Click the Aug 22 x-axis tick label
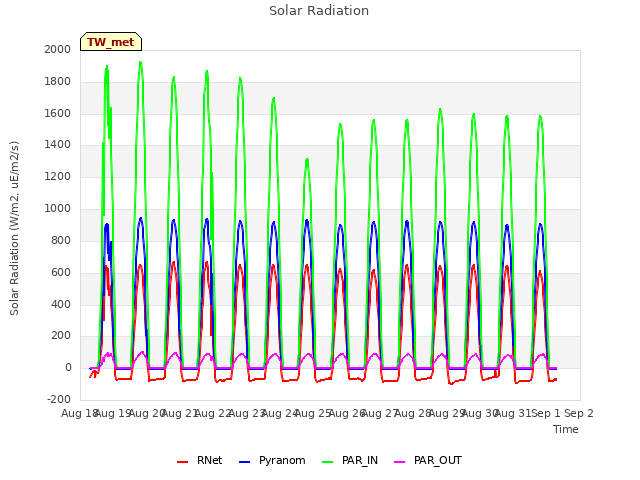640x480 pixels. (x=213, y=413)
